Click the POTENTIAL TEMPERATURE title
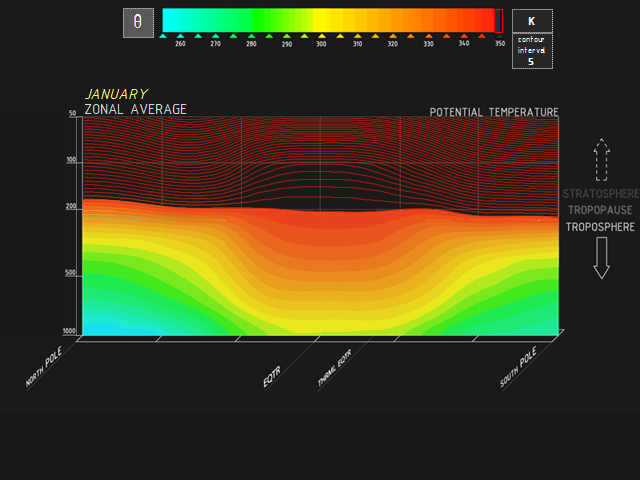 494,112
